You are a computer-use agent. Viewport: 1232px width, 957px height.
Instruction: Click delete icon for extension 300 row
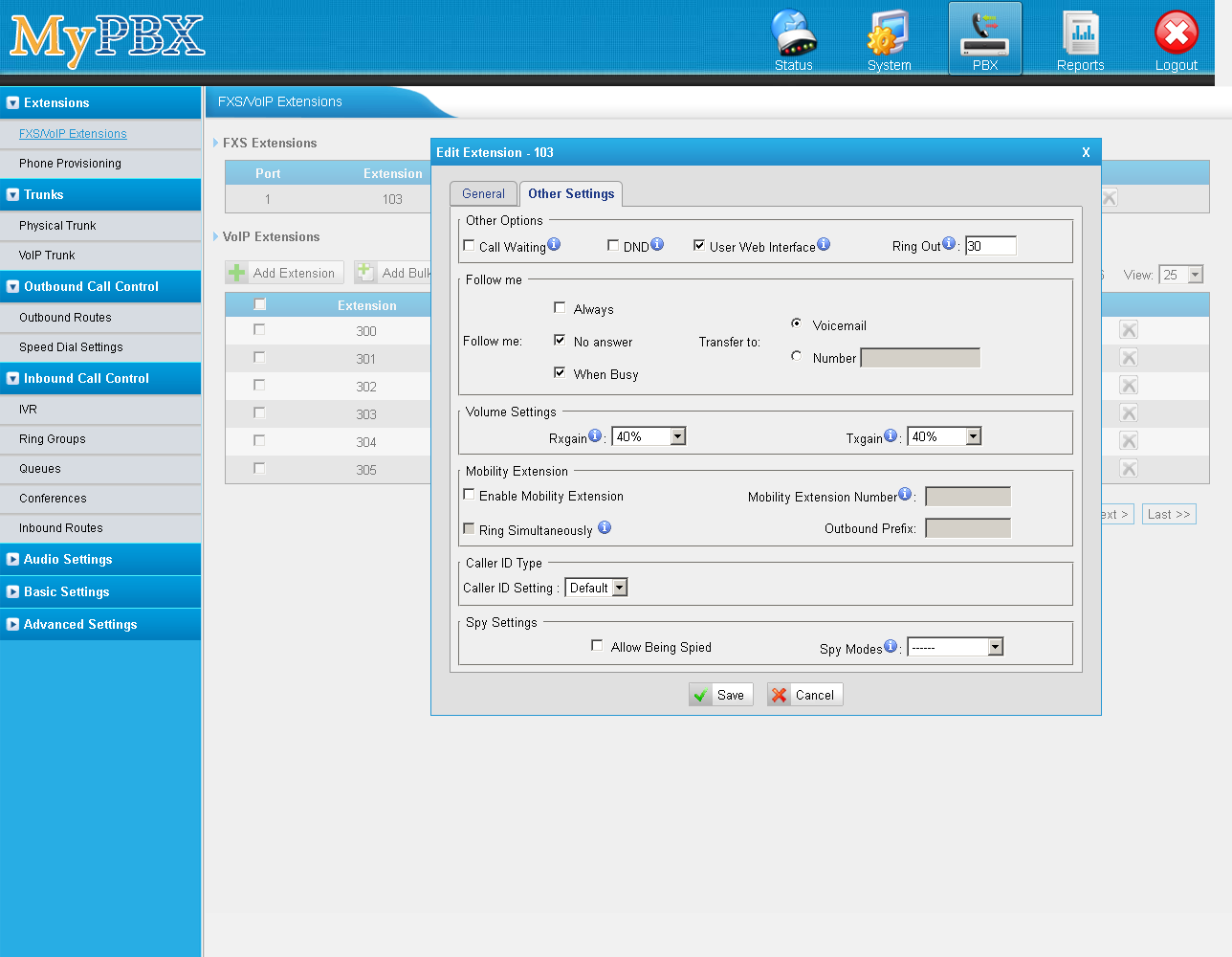point(1129,330)
